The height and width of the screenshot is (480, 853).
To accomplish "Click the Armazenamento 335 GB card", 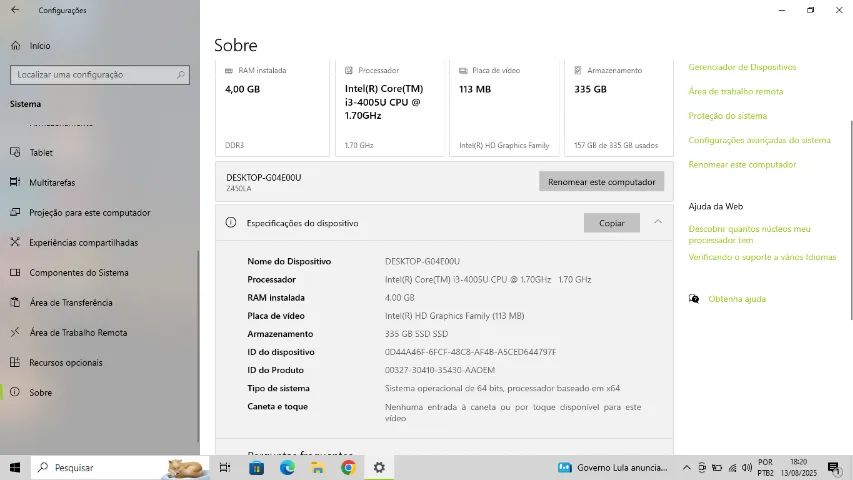I will click(619, 108).
